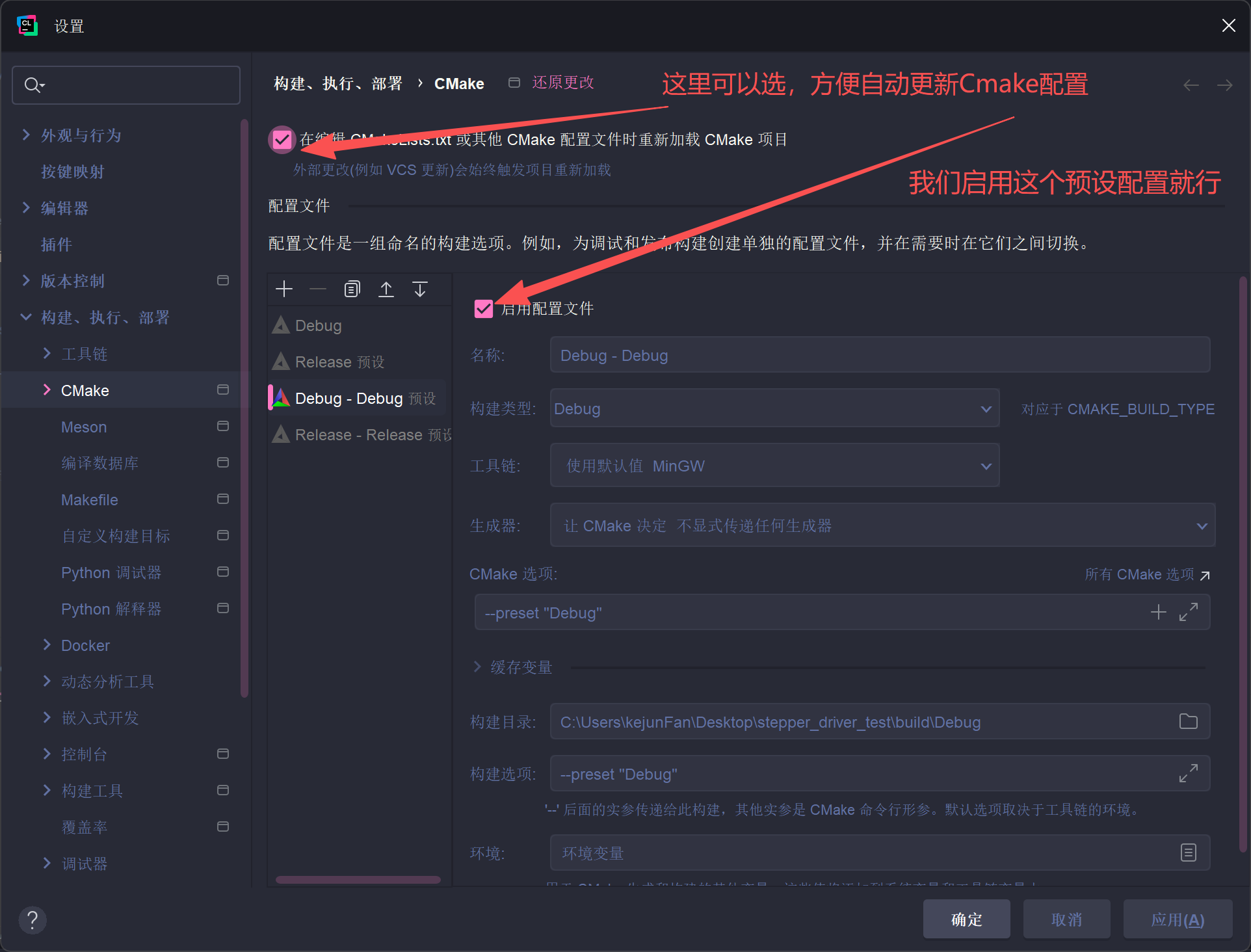Click the 确定 button
The height and width of the screenshot is (952, 1251).
tap(966, 919)
